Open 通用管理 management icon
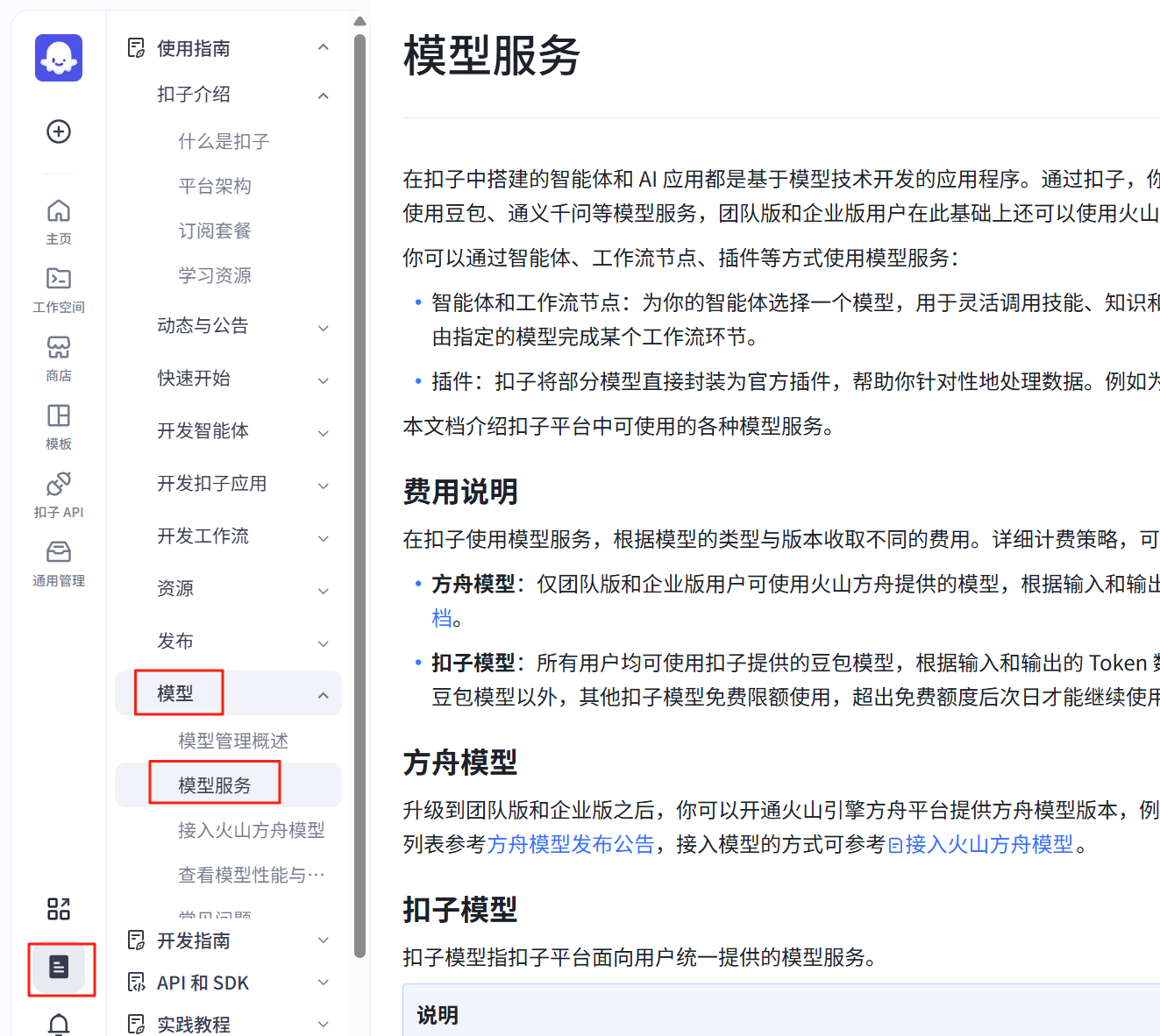1160x1036 pixels. click(x=59, y=562)
